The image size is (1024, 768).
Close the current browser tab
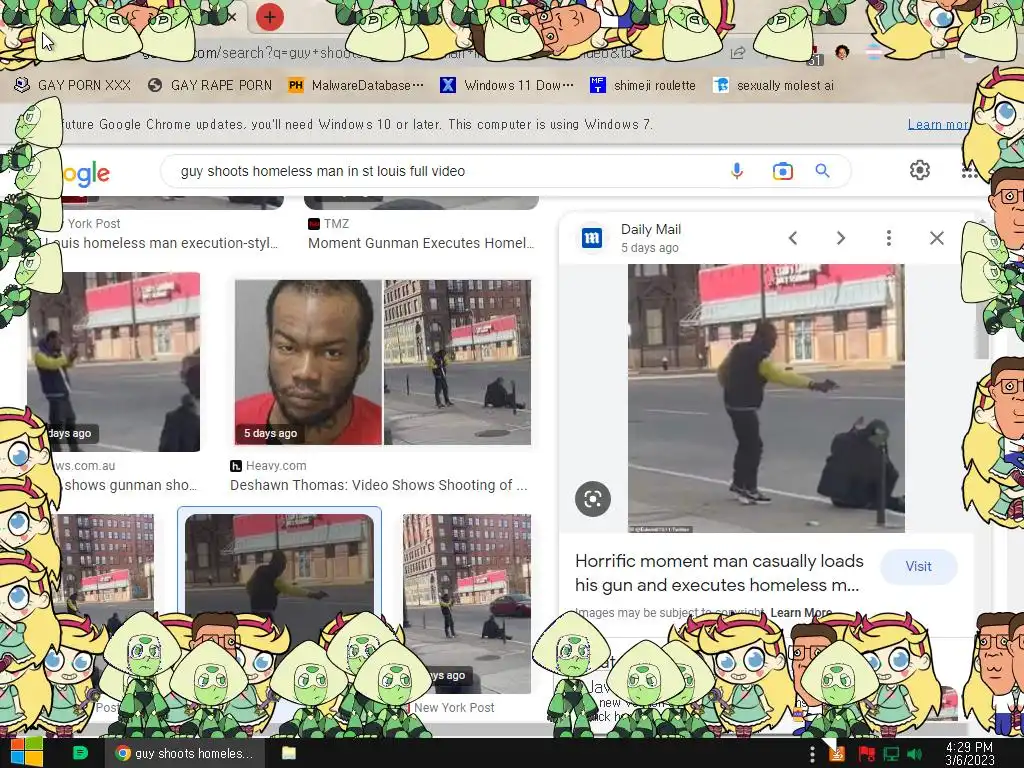coord(231,18)
